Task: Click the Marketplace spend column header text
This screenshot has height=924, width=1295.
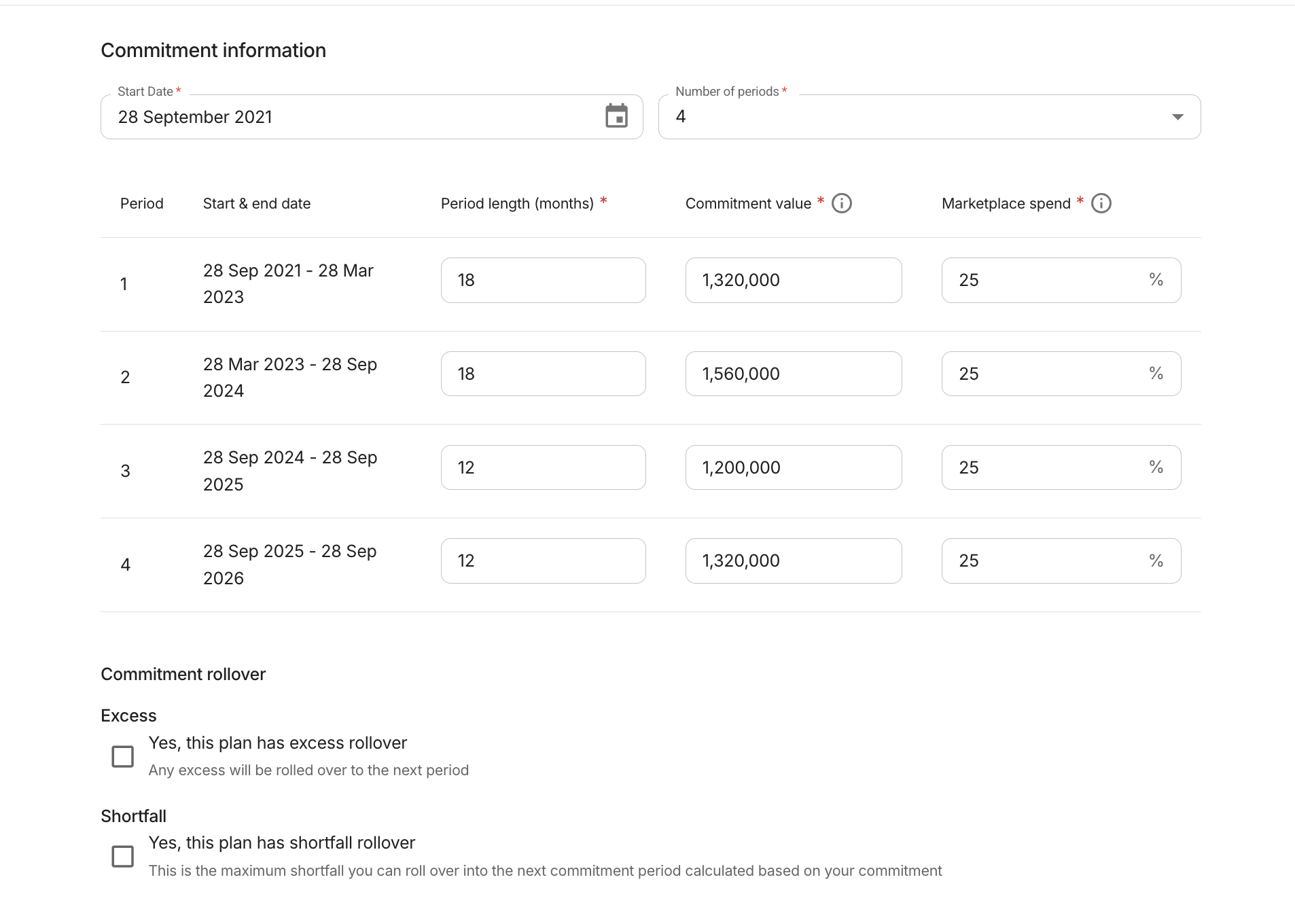Action: 1006,203
